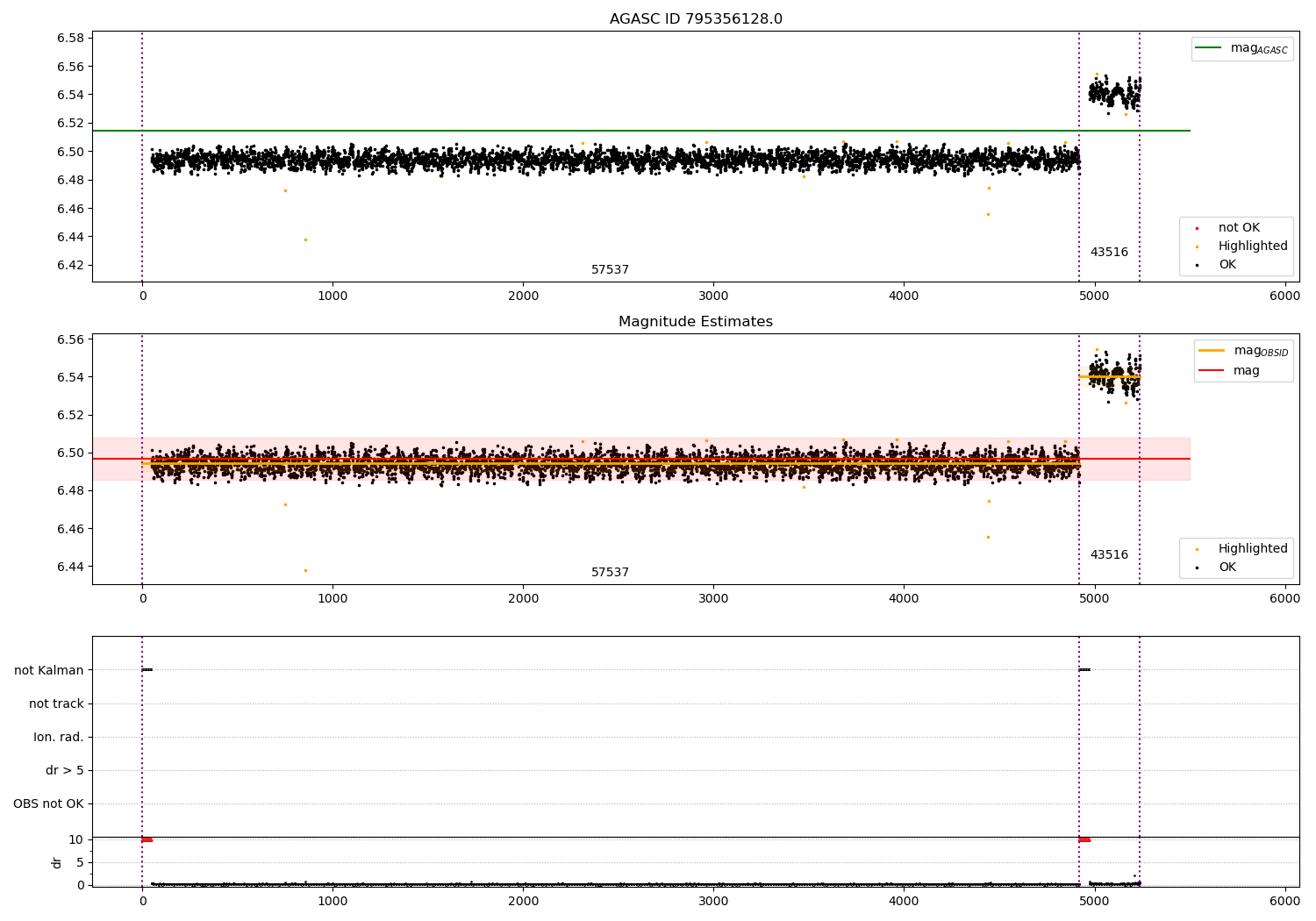Click the red 'mag' legend line swatch

(x=1212, y=370)
